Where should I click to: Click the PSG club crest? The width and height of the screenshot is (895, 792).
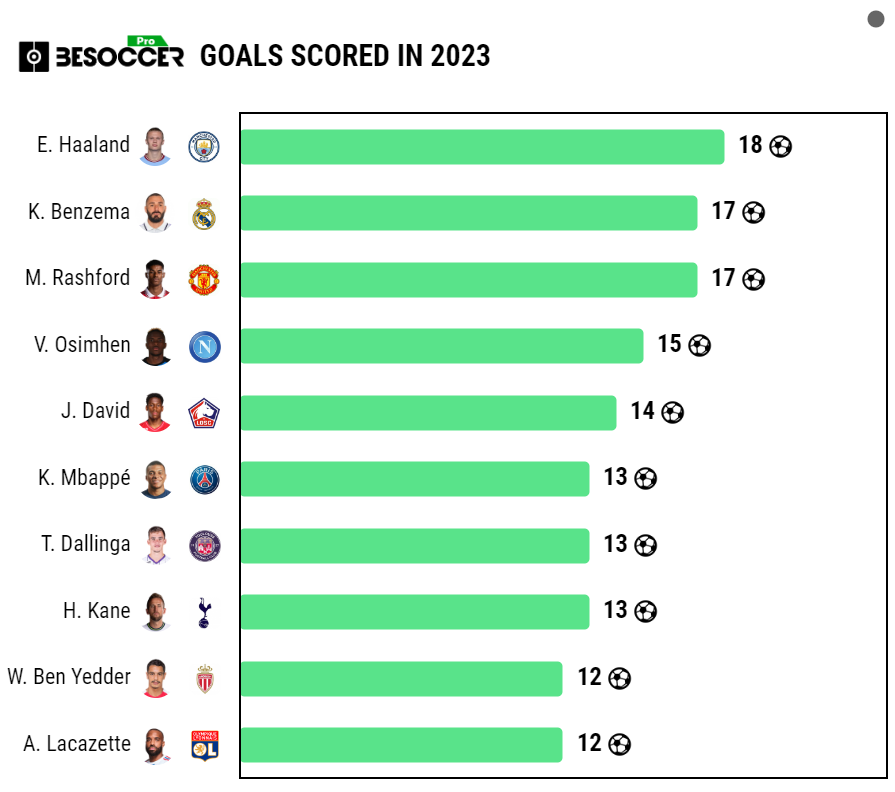(x=204, y=479)
